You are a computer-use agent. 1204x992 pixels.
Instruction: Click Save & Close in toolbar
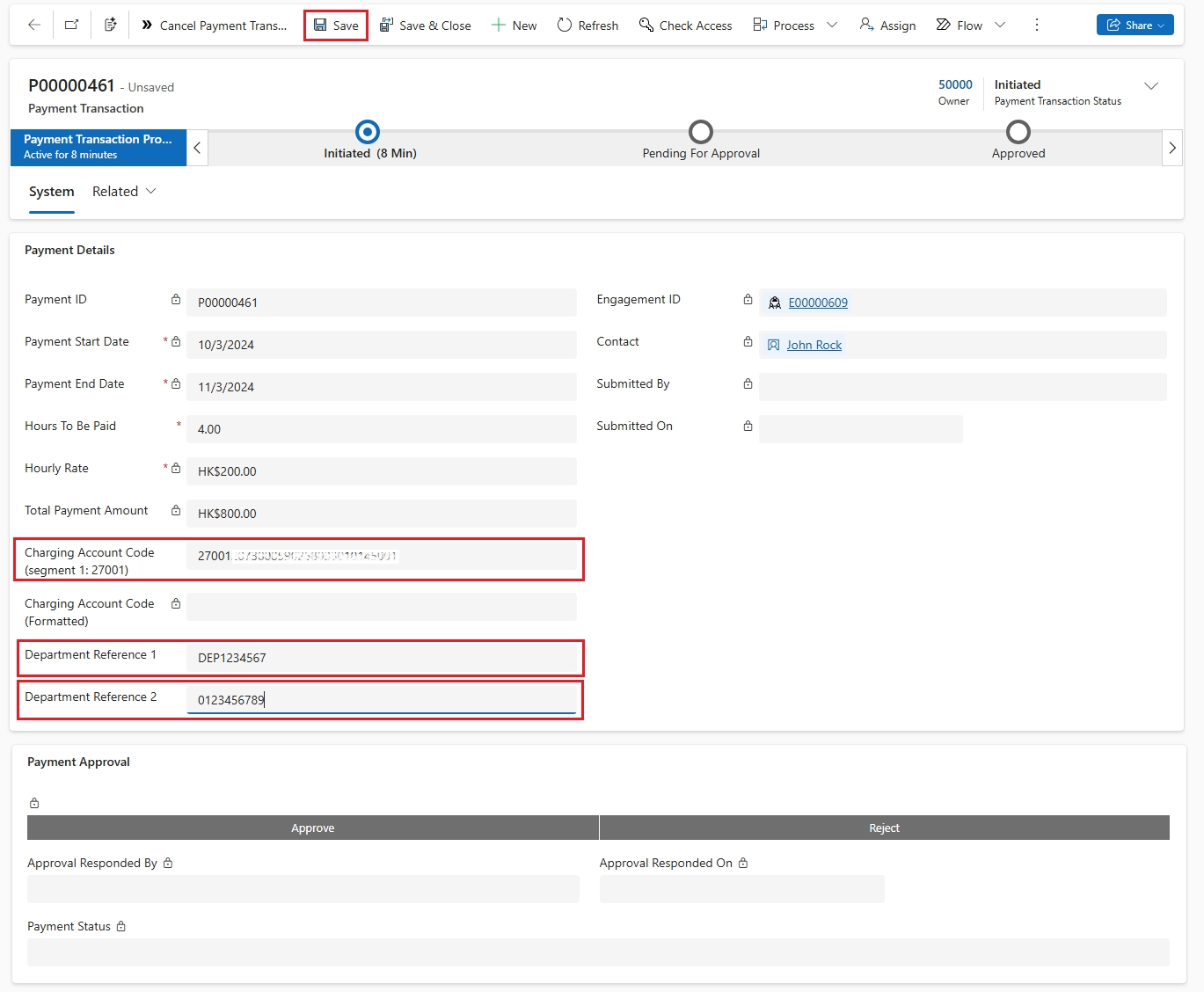point(426,26)
